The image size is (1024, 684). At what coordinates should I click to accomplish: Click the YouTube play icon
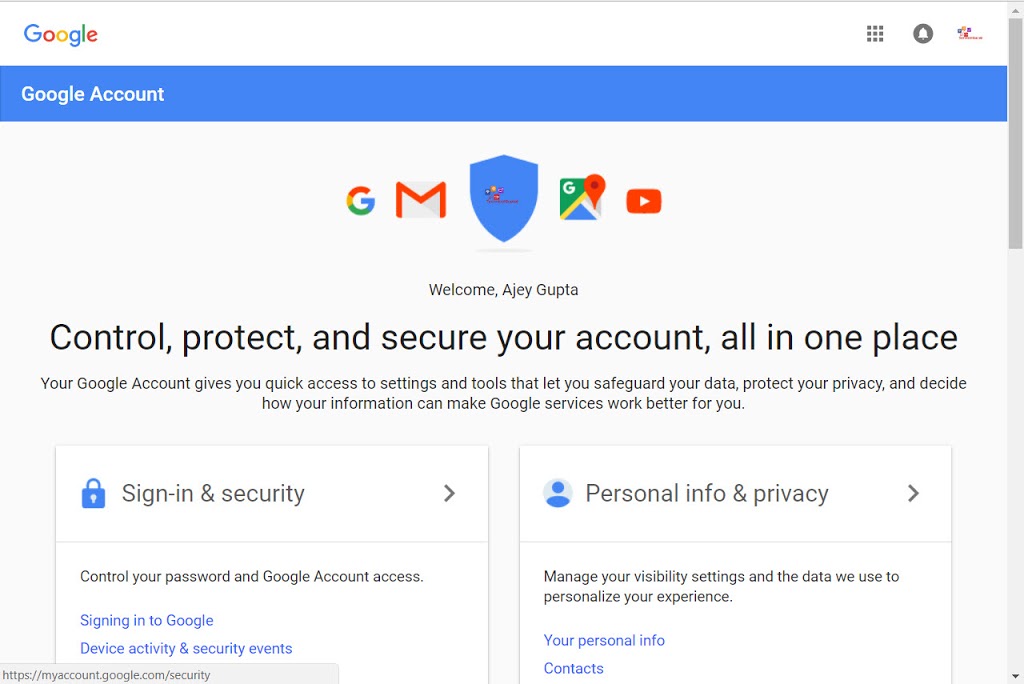(x=644, y=202)
